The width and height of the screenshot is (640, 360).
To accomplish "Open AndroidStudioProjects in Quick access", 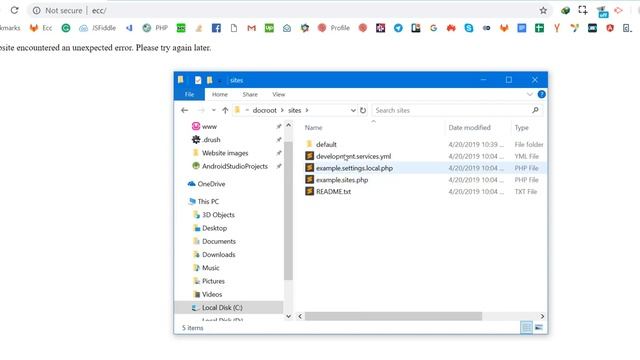I will click(x=235, y=166).
